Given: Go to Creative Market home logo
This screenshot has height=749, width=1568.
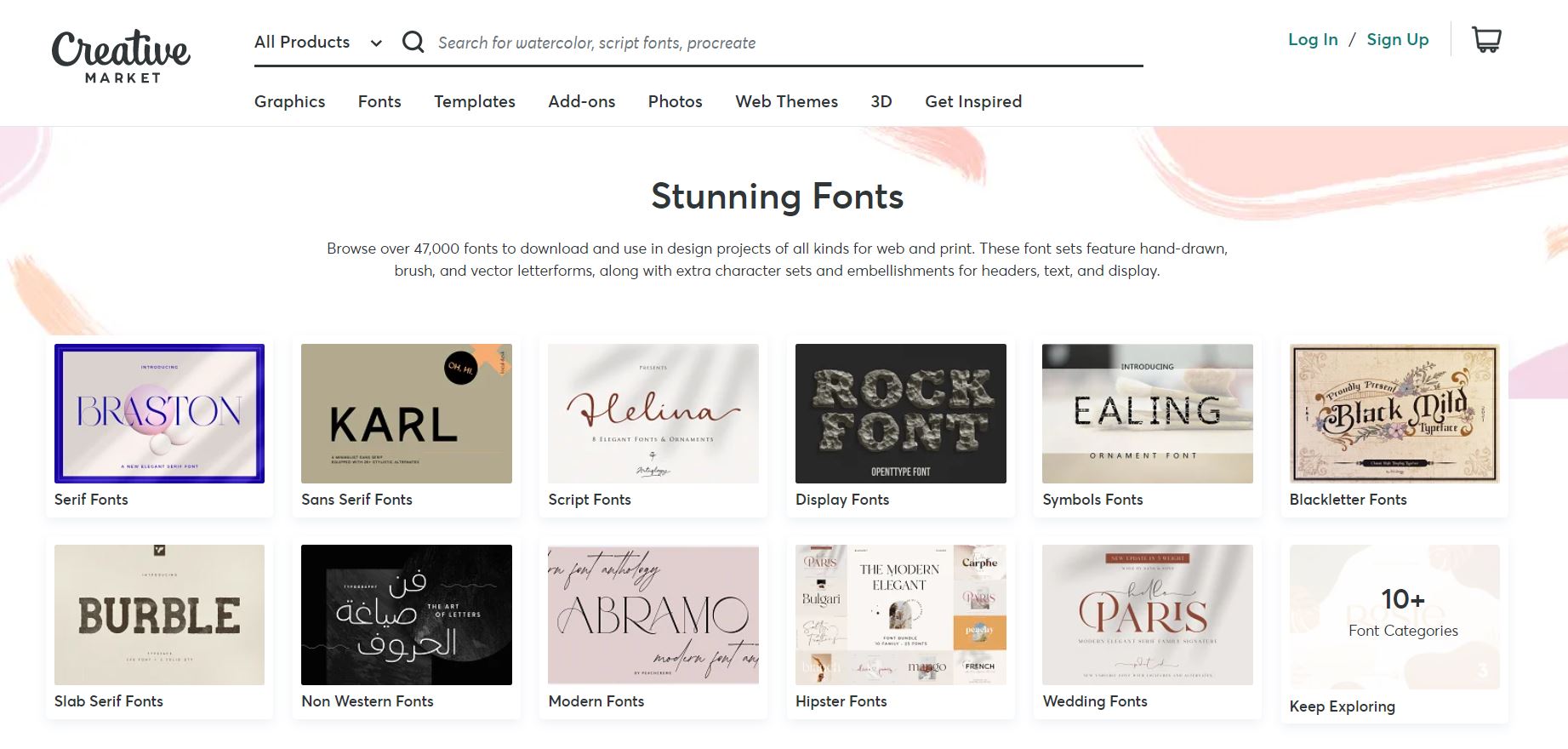Looking at the screenshot, I should 121,57.
